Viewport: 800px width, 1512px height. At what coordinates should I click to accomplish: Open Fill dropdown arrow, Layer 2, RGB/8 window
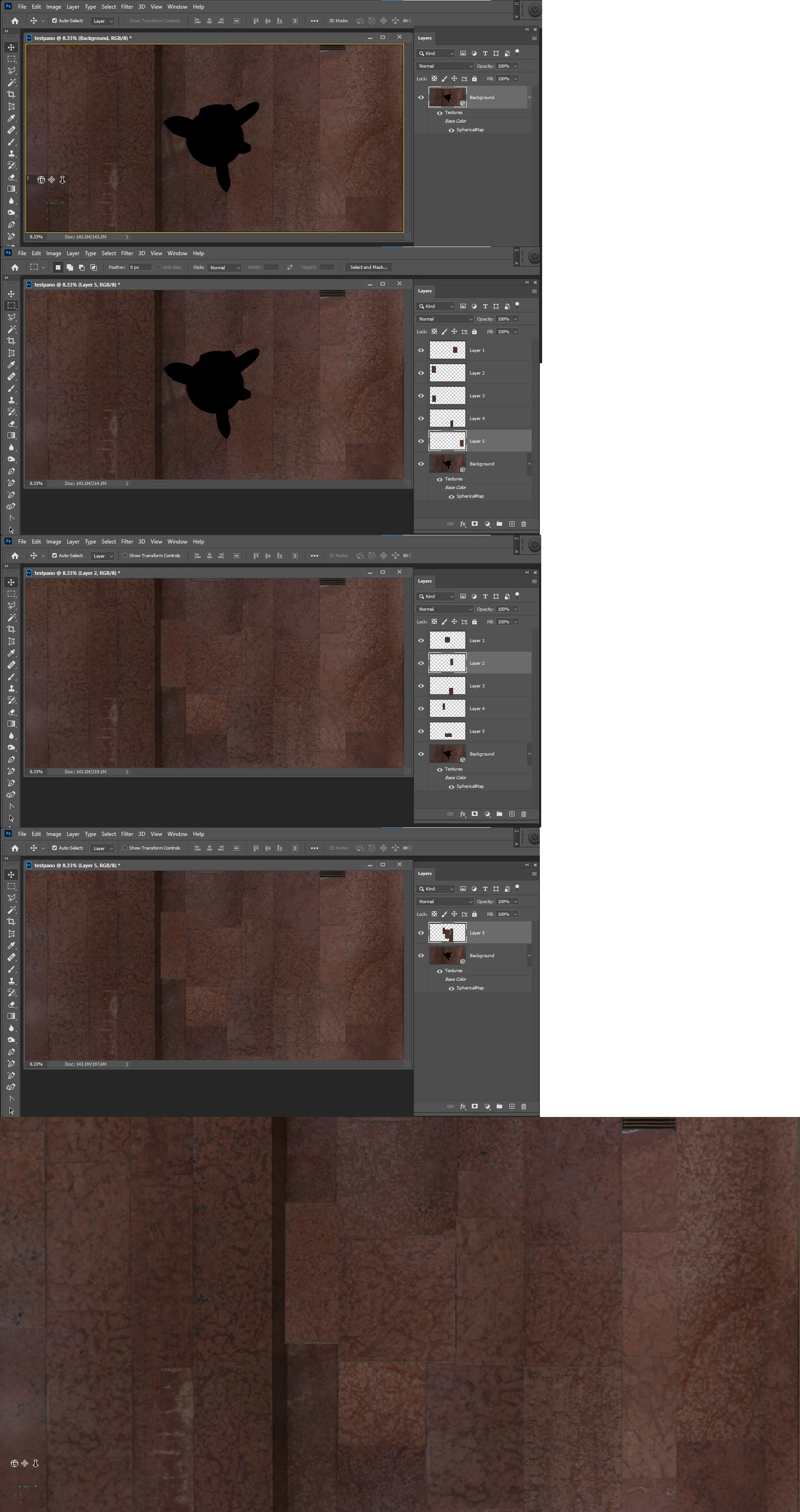515,622
